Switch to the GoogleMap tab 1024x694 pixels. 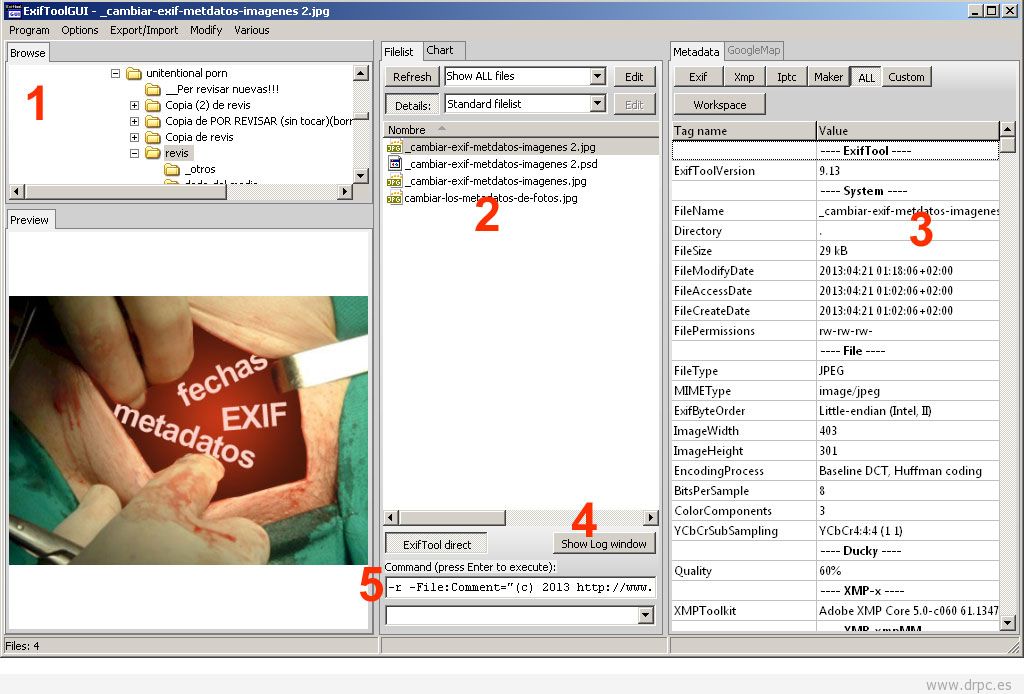pos(754,50)
